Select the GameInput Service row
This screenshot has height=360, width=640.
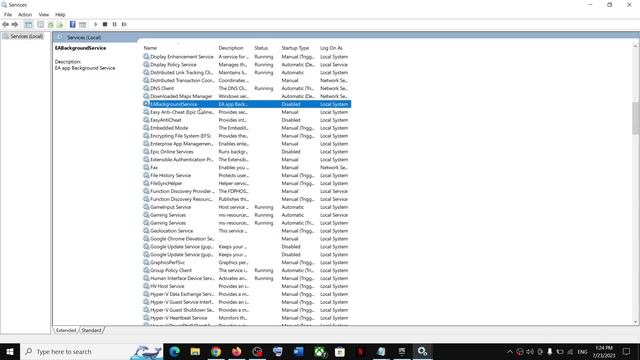coord(247,207)
